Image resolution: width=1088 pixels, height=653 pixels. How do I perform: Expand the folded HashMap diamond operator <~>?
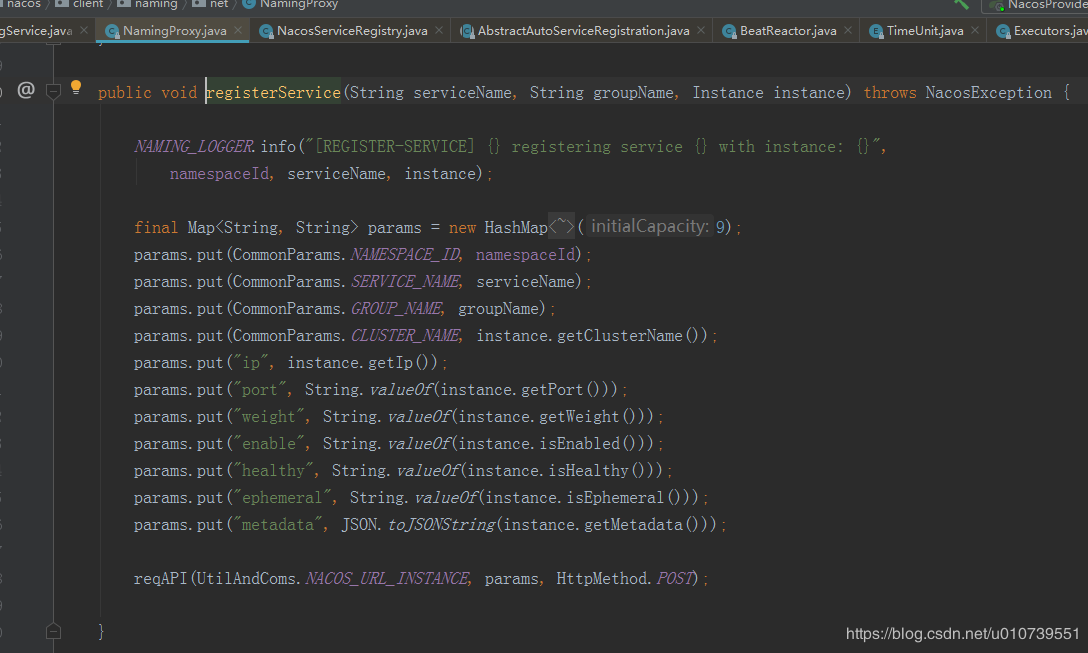pyautogui.click(x=561, y=227)
